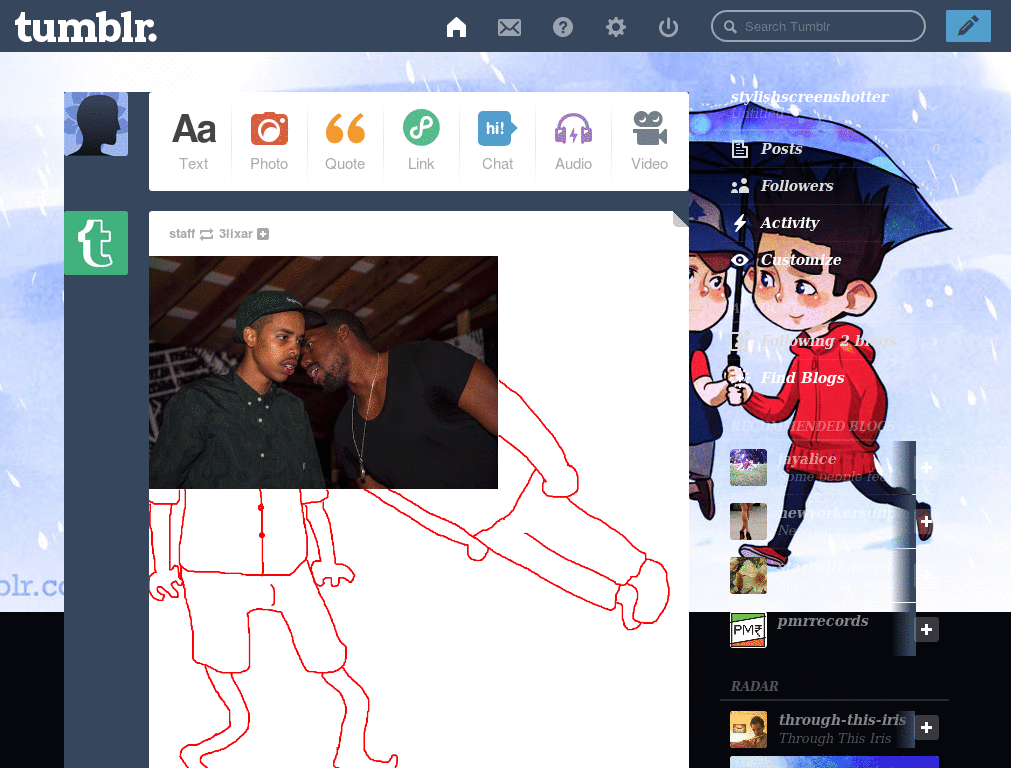Open the Find Blogs item
1024x768 pixels.
pyautogui.click(x=802, y=377)
